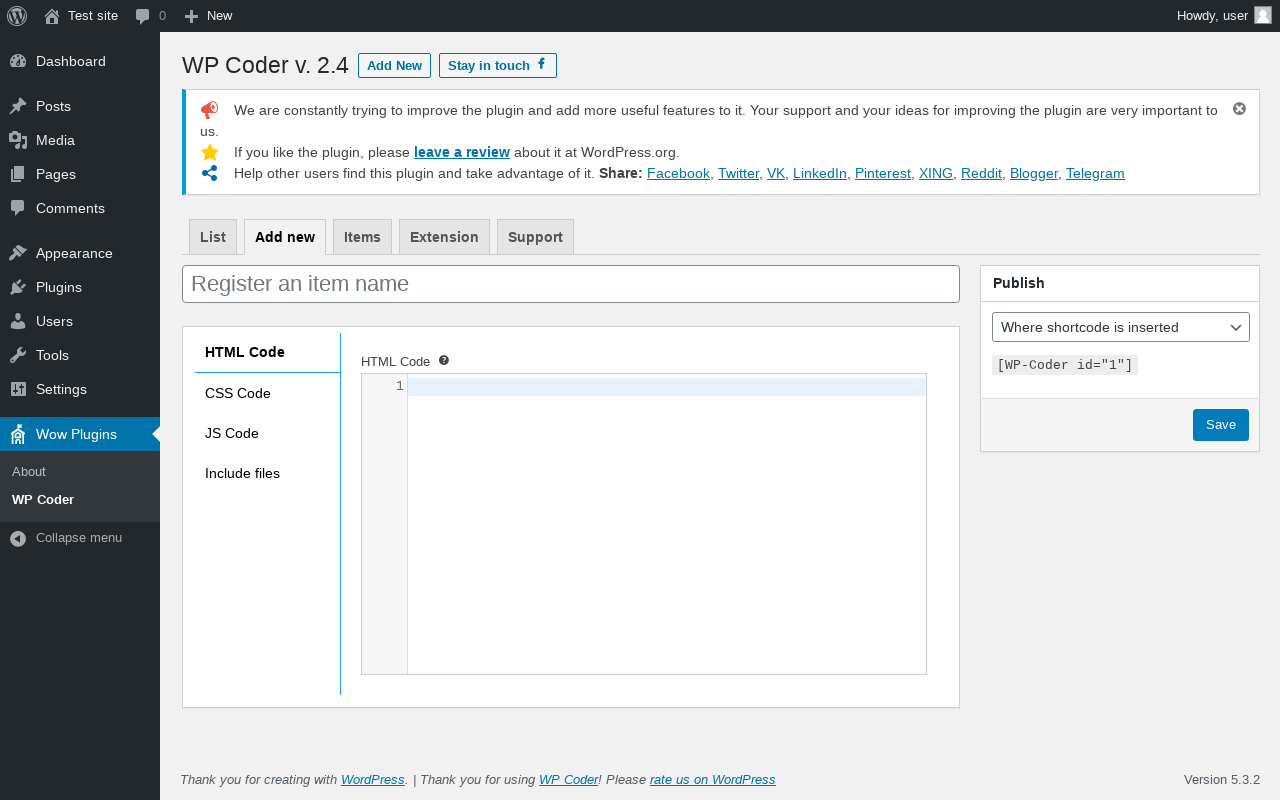Share via the Facebook link

click(678, 173)
